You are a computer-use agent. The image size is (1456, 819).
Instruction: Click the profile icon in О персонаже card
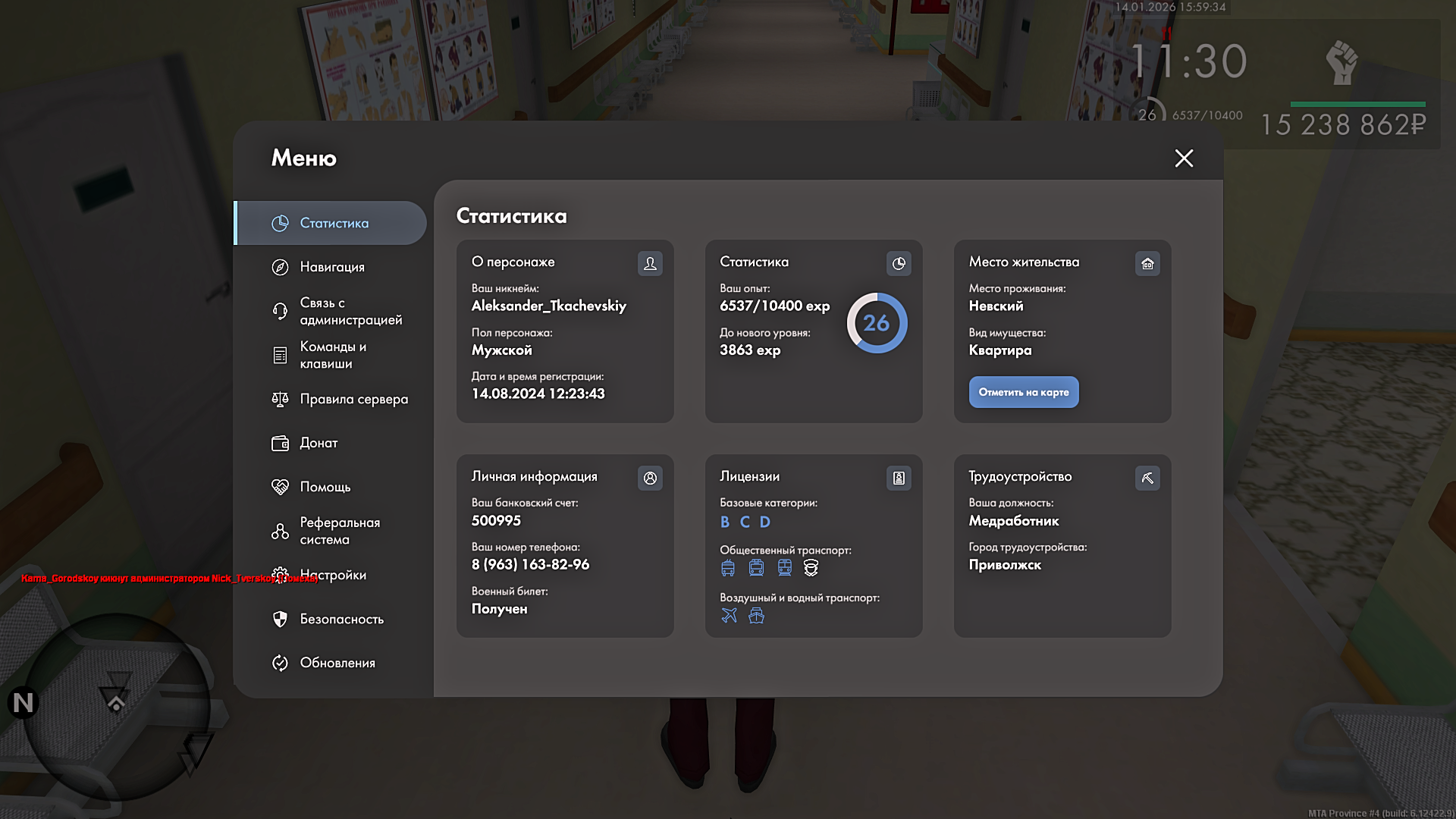[x=650, y=263]
